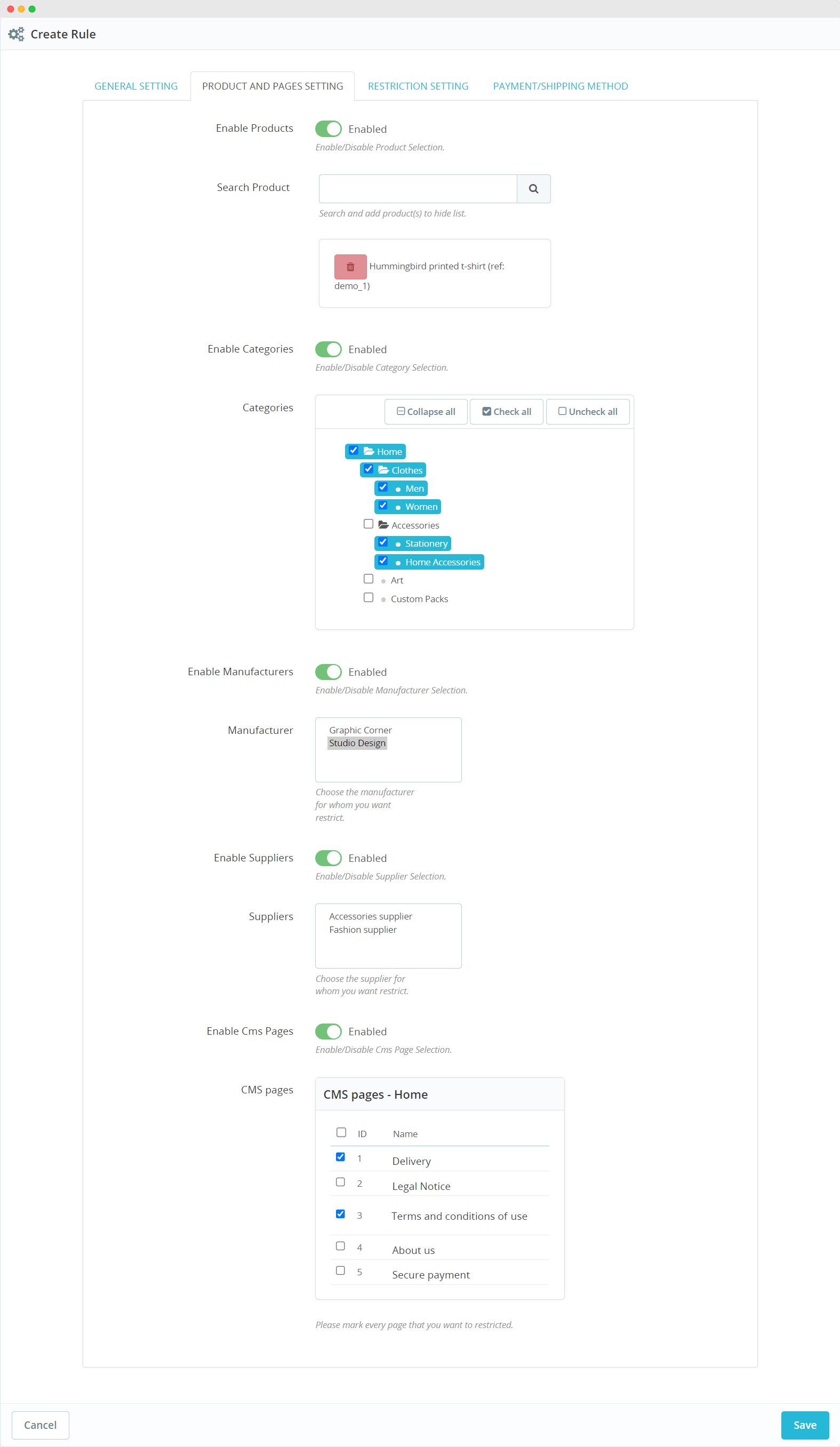Click the Clothes category folder icon
This screenshot has height=1447, width=840.
tap(383, 470)
